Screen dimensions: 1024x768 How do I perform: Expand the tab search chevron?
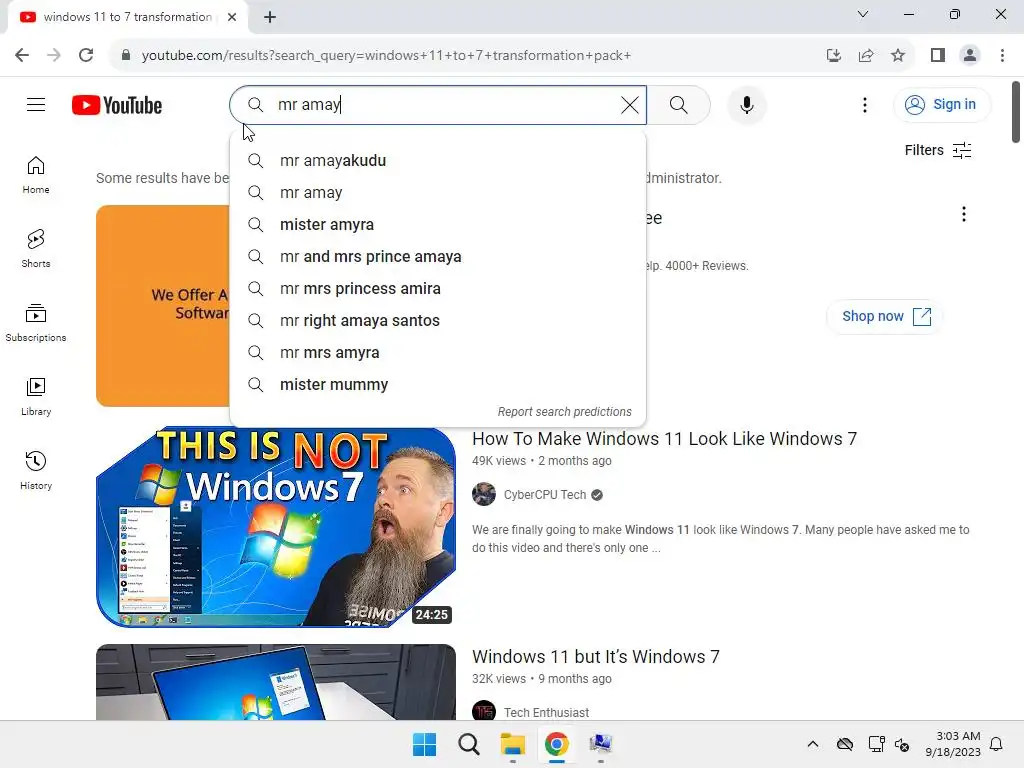pos(863,14)
